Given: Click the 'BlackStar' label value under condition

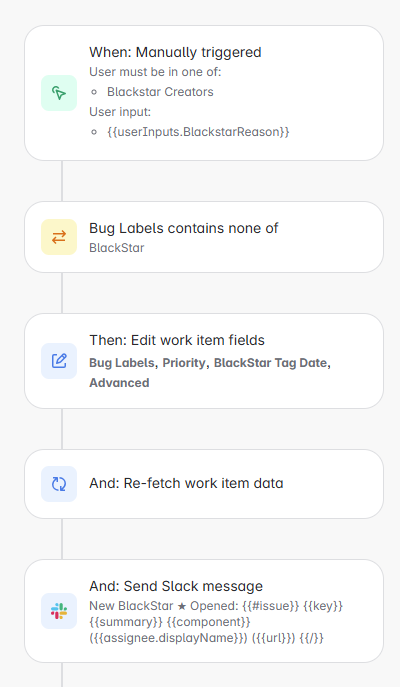Looking at the screenshot, I should [117, 248].
